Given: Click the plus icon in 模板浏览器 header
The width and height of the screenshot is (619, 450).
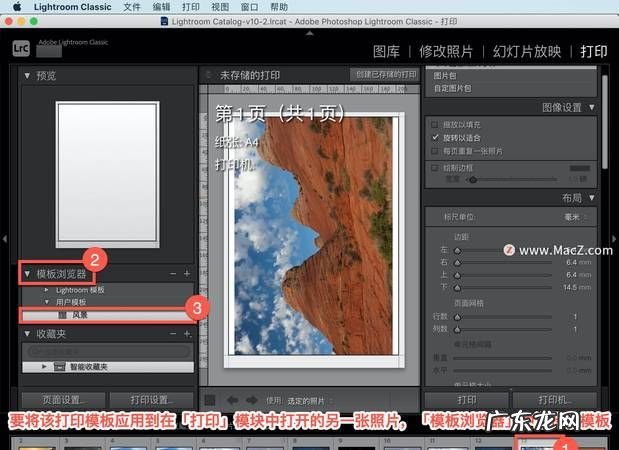Looking at the screenshot, I should 186,273.
